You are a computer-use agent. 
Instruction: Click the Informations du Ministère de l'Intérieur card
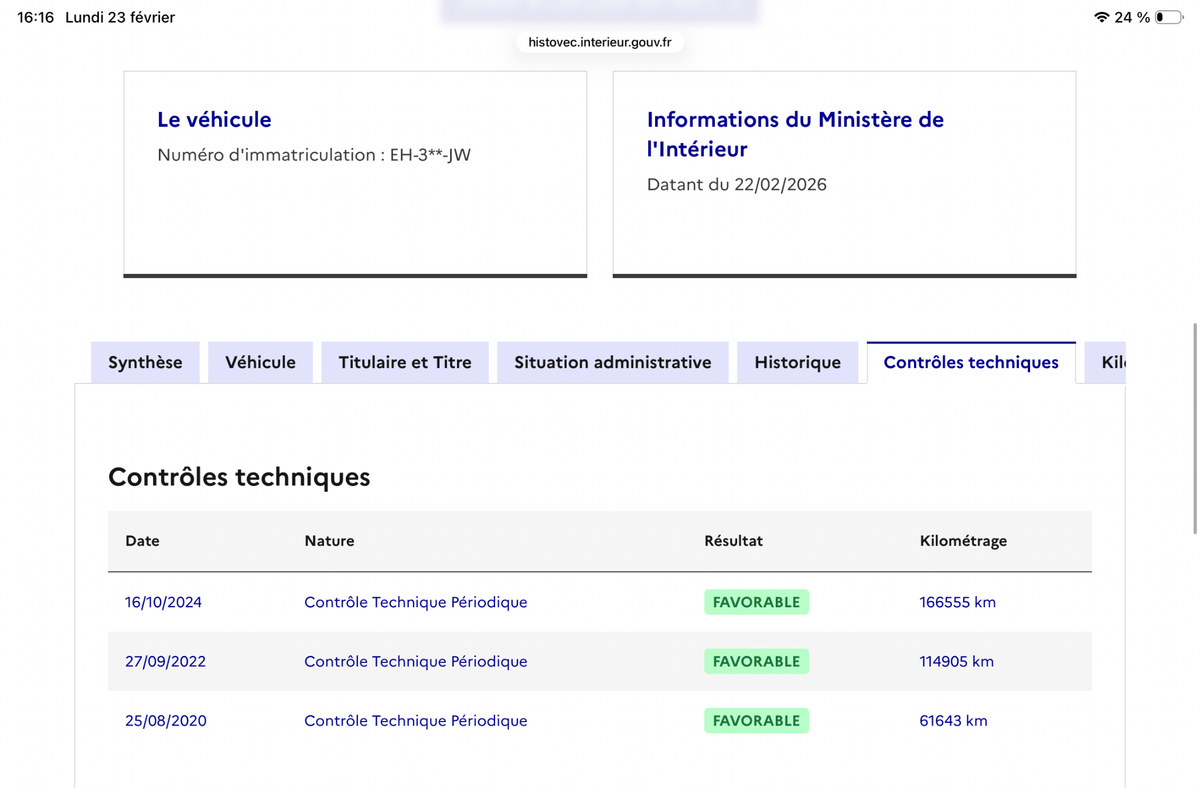(845, 174)
